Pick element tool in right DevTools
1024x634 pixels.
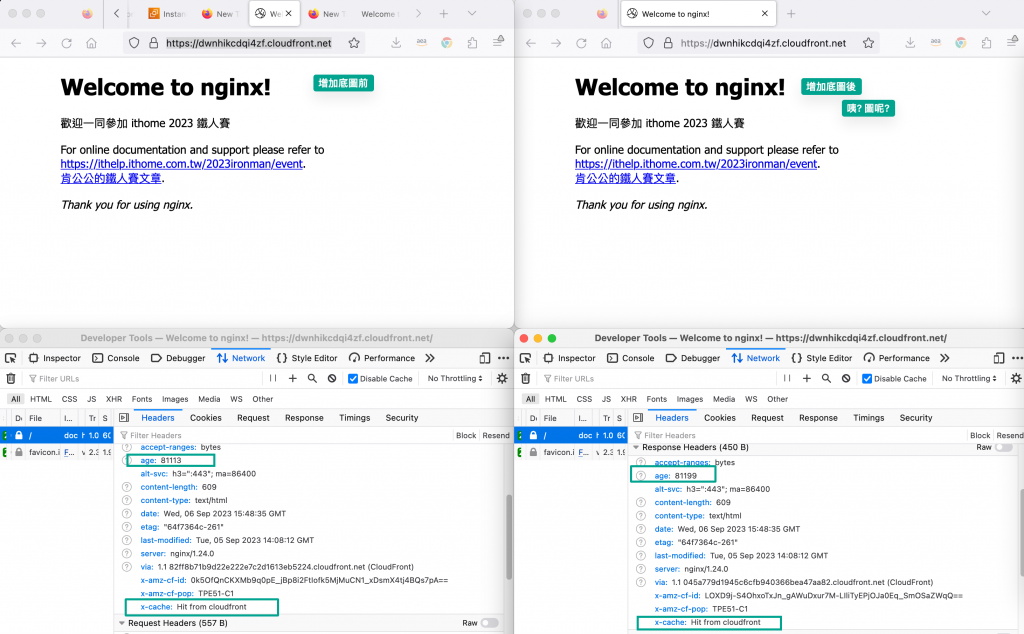(x=525, y=358)
